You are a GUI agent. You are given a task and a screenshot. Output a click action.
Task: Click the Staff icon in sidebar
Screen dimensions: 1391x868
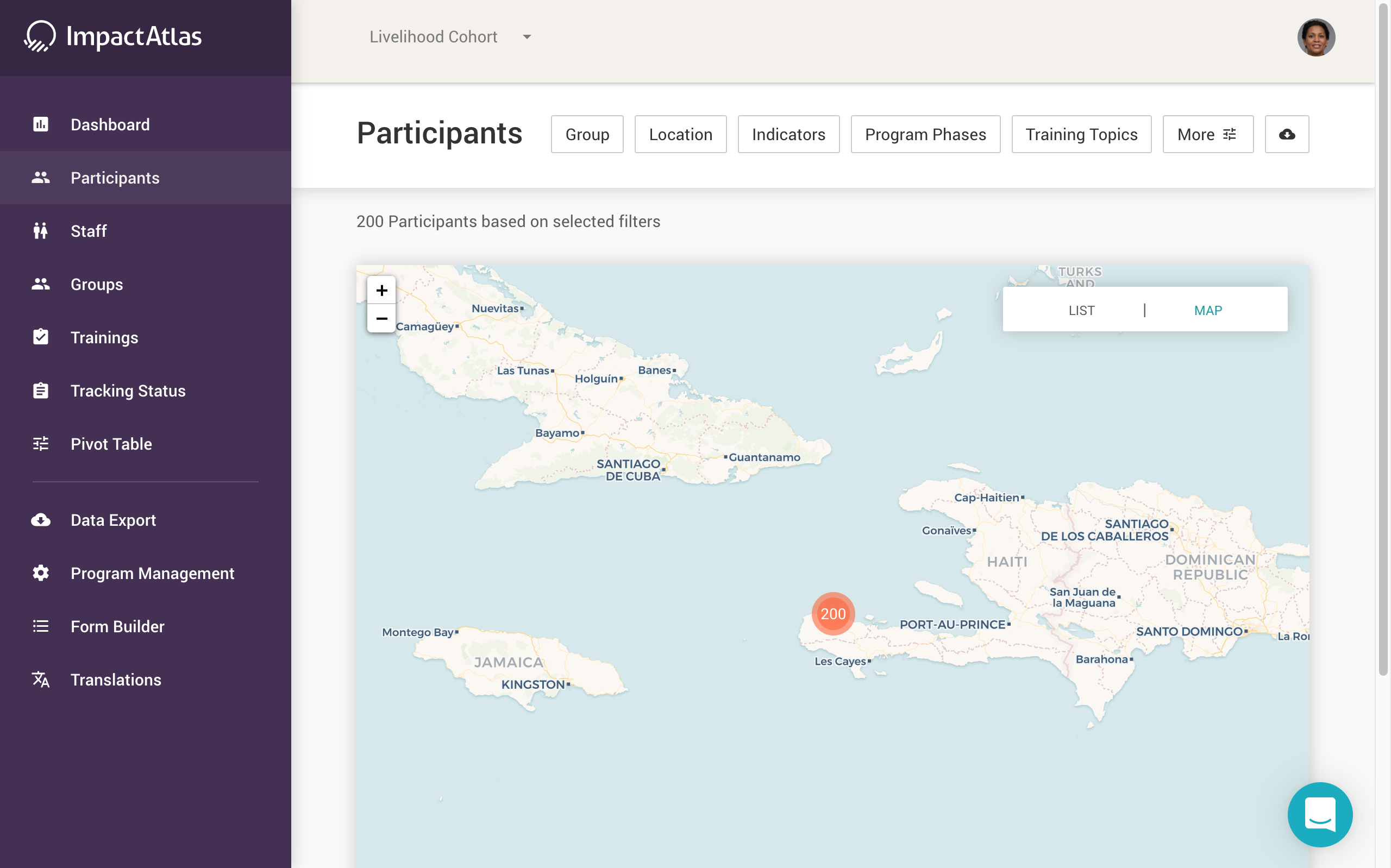click(41, 231)
